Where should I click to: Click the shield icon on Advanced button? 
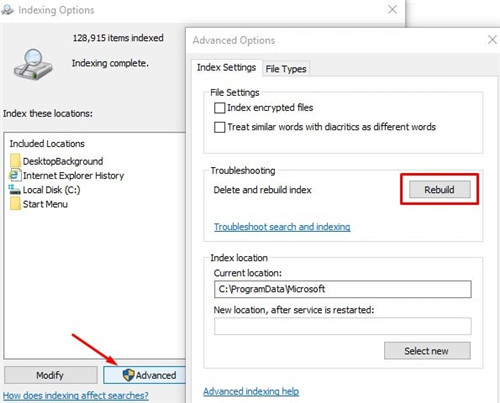pyautogui.click(x=128, y=375)
